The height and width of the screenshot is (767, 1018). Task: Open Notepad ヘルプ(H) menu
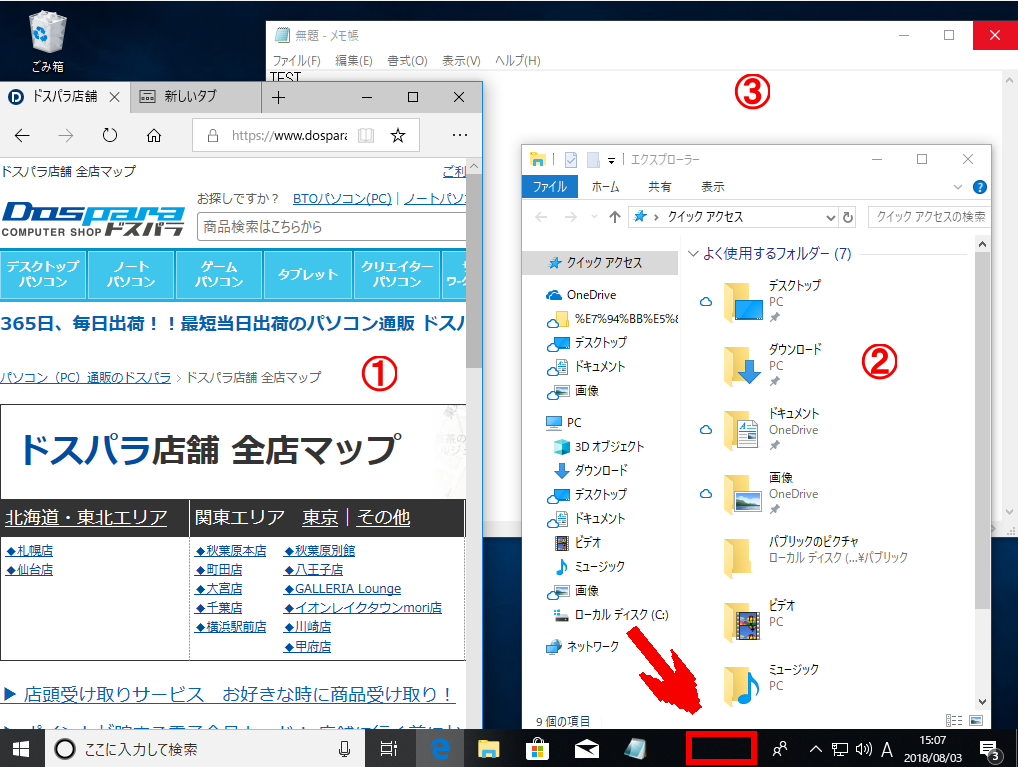[517, 60]
